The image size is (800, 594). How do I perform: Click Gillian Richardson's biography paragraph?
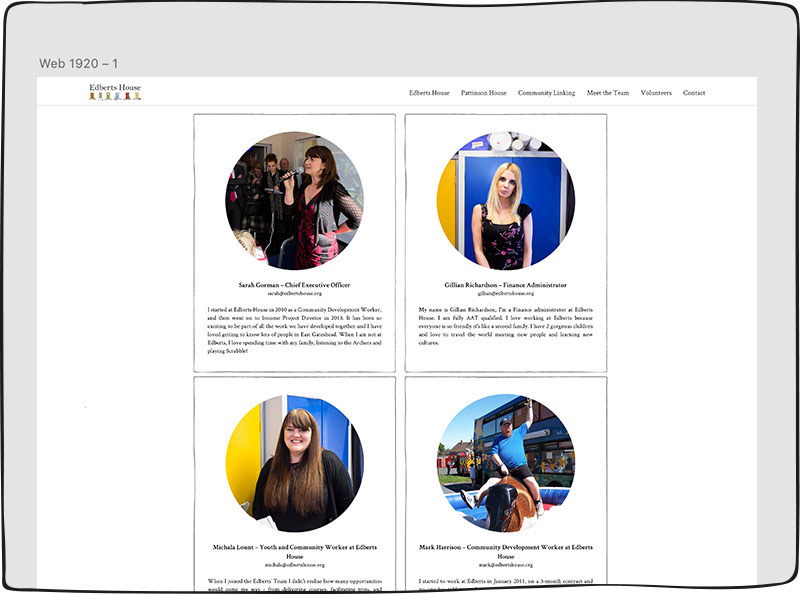pos(506,326)
